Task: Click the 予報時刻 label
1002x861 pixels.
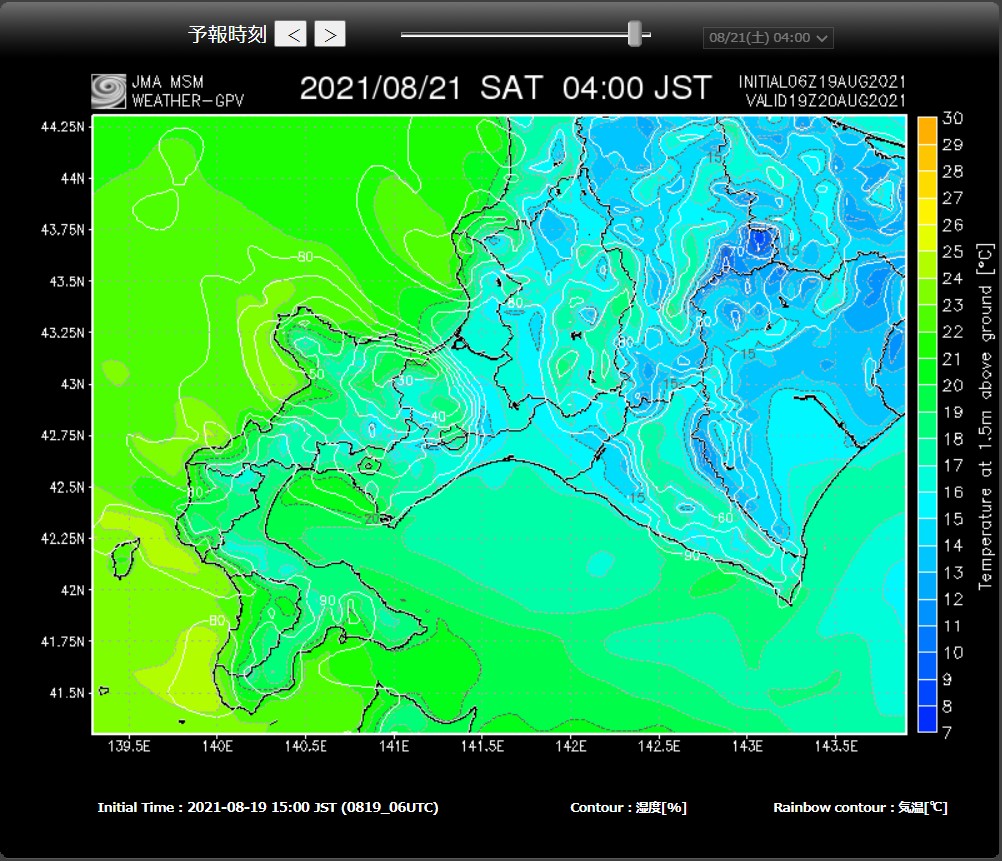Action: [x=227, y=35]
